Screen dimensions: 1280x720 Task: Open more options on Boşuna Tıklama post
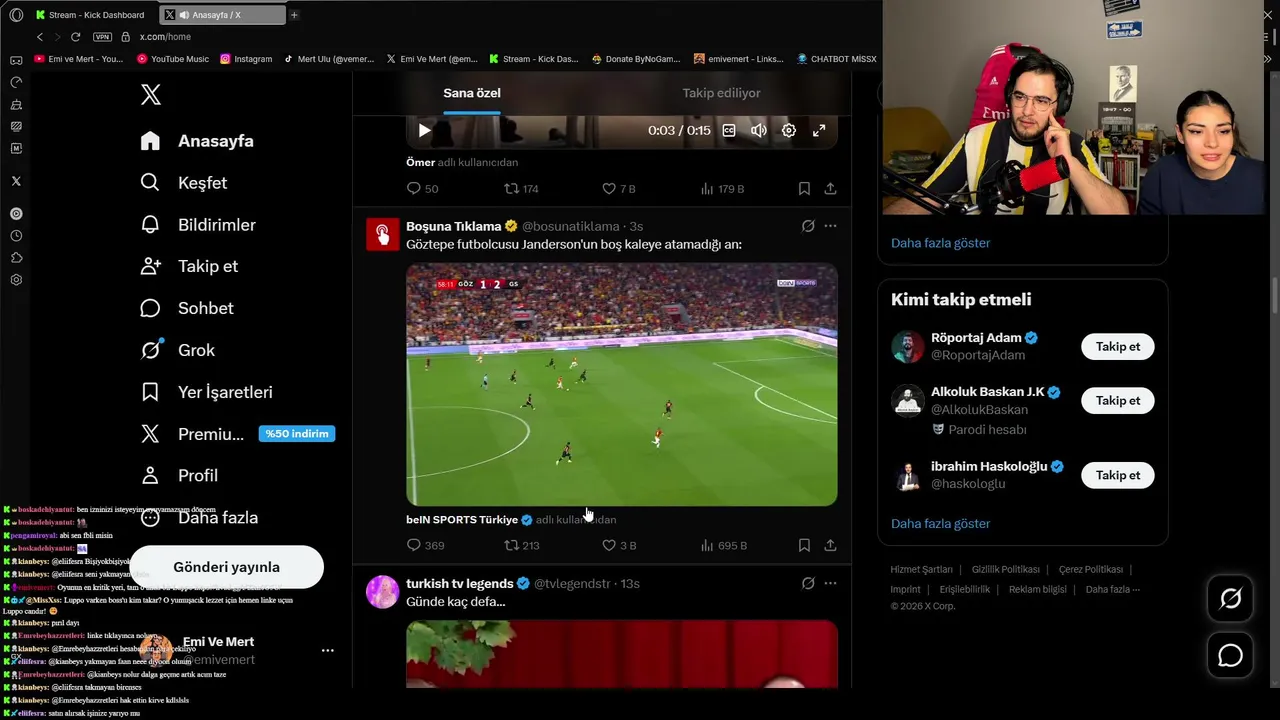830,226
